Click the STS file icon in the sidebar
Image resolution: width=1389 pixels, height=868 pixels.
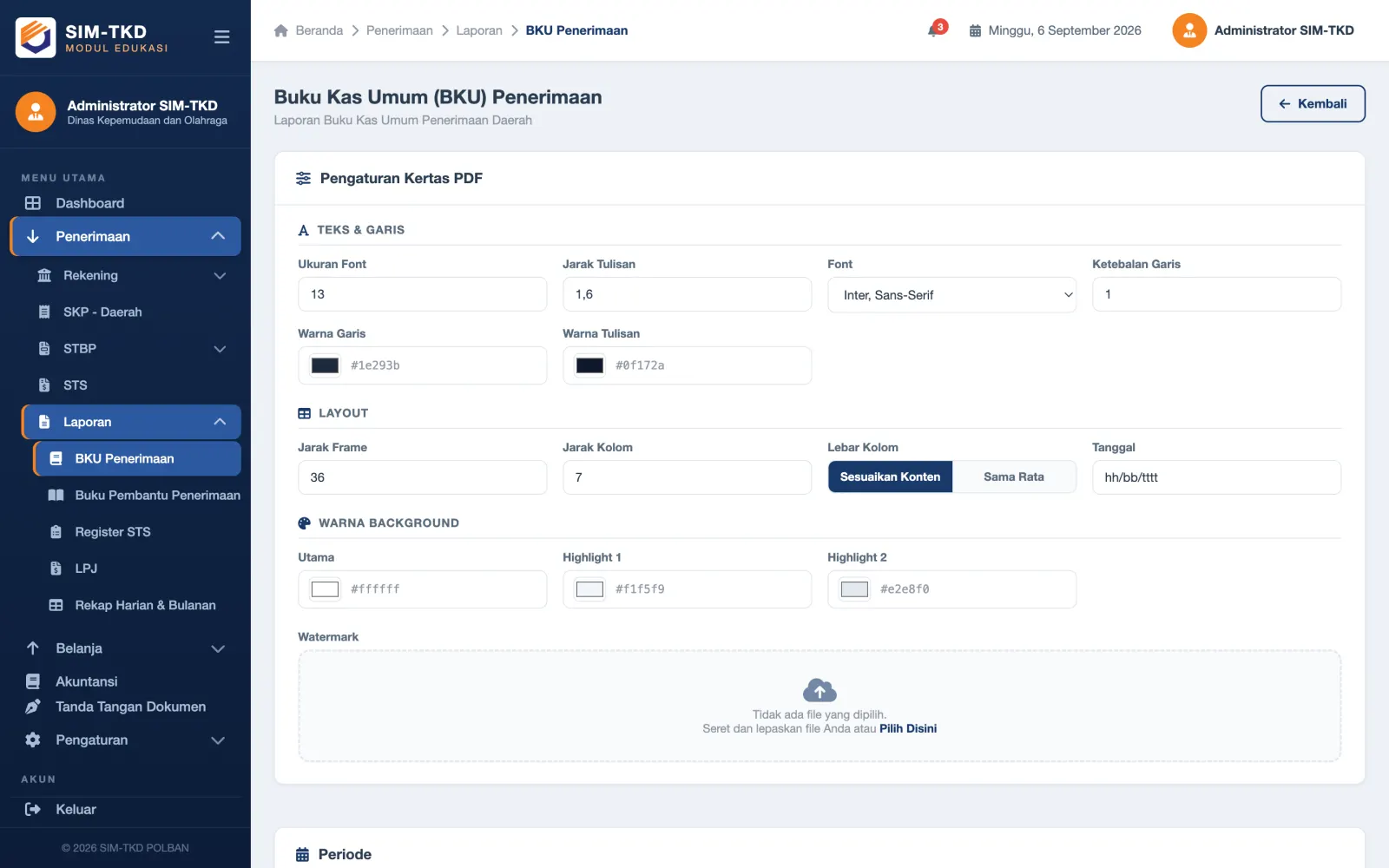click(44, 385)
